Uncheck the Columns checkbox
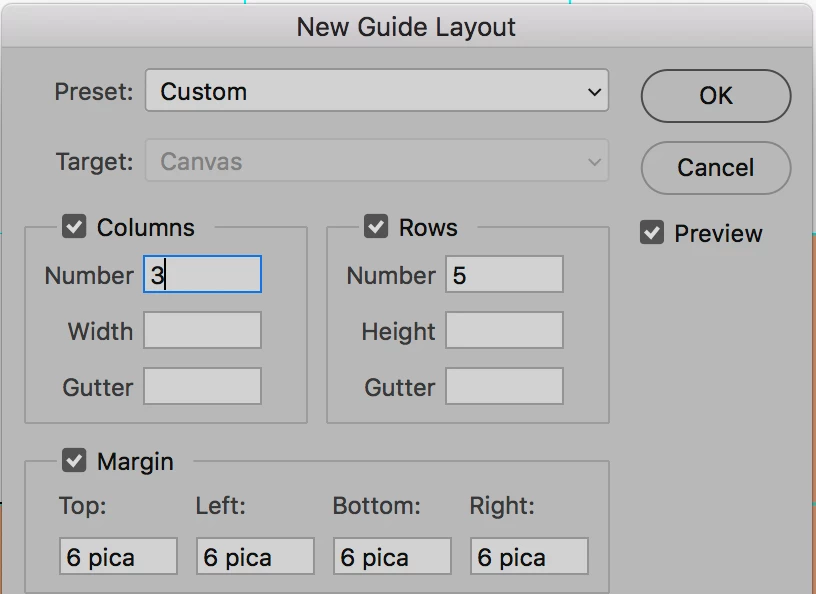Screen dimensions: 816x594 74,227
